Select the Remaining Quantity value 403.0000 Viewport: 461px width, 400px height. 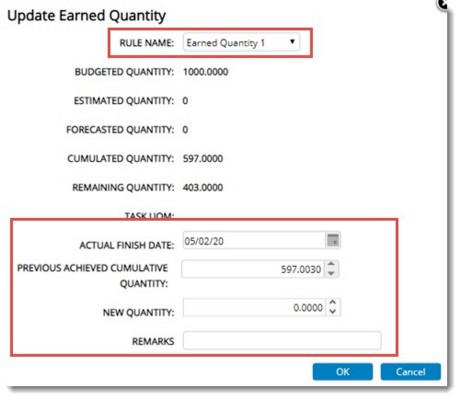click(x=203, y=187)
